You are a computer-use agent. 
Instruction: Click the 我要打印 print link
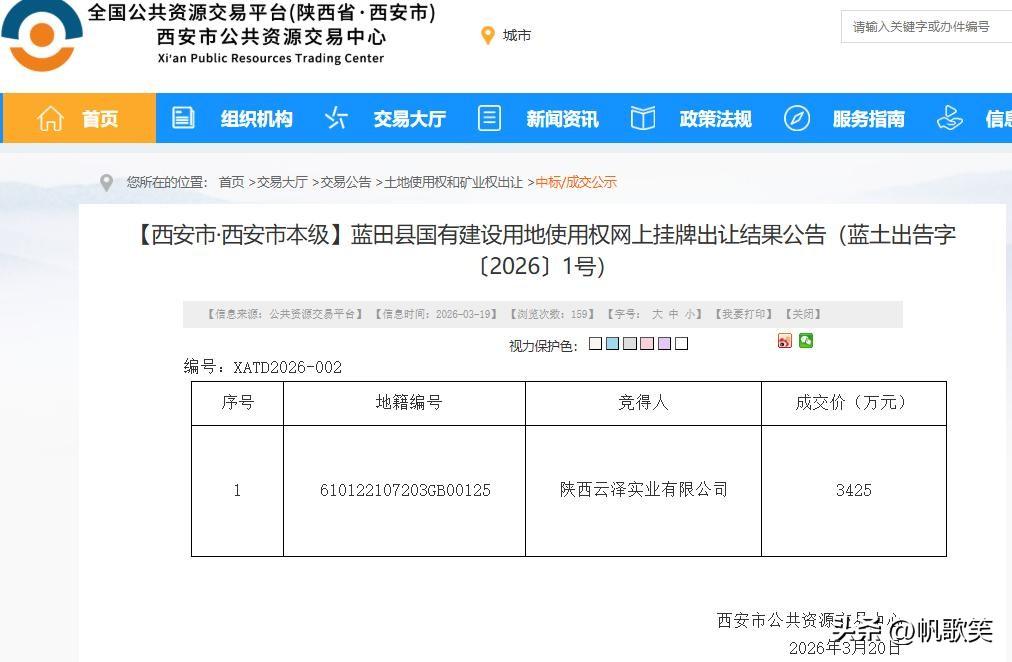click(744, 314)
